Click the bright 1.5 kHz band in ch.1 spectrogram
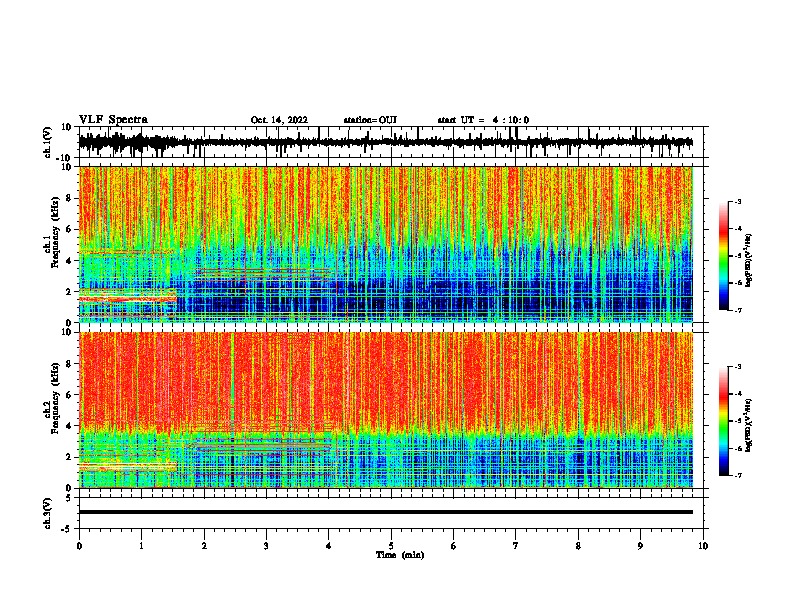Viewport: 792px width, 612px height. pos(127,299)
